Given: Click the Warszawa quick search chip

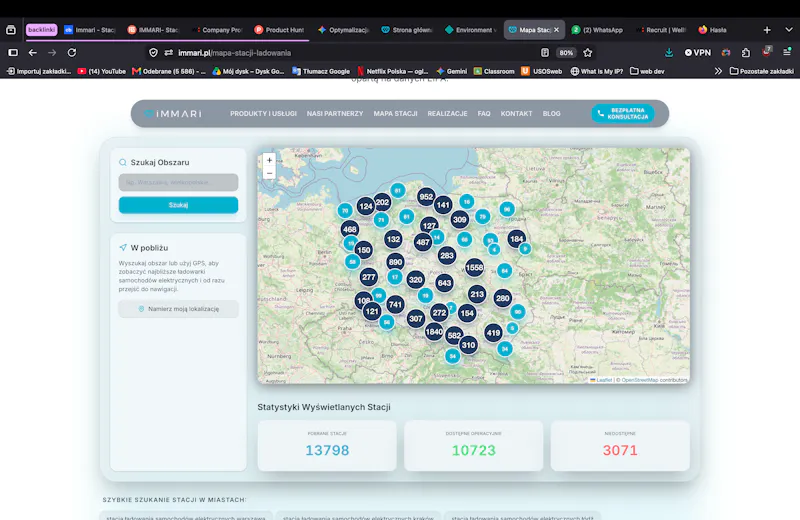Looking at the screenshot, I should 186,516.
